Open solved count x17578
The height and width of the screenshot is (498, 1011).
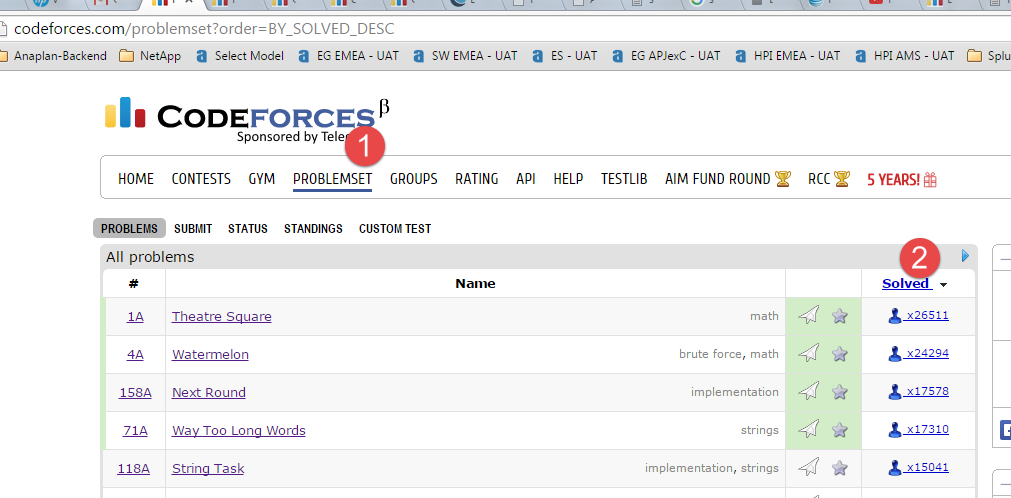[x=928, y=392]
